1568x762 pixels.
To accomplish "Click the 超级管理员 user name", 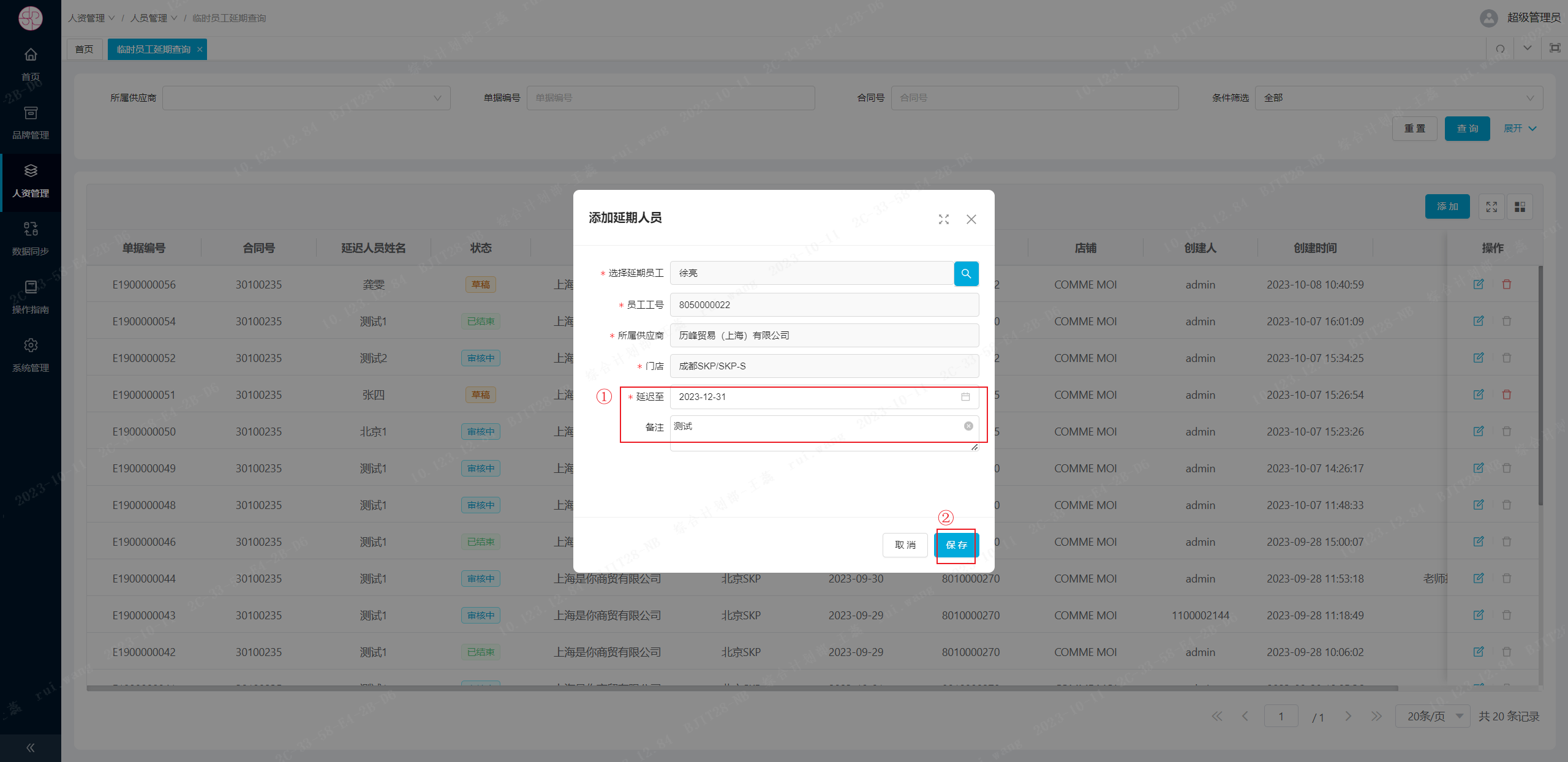I will point(1534,18).
